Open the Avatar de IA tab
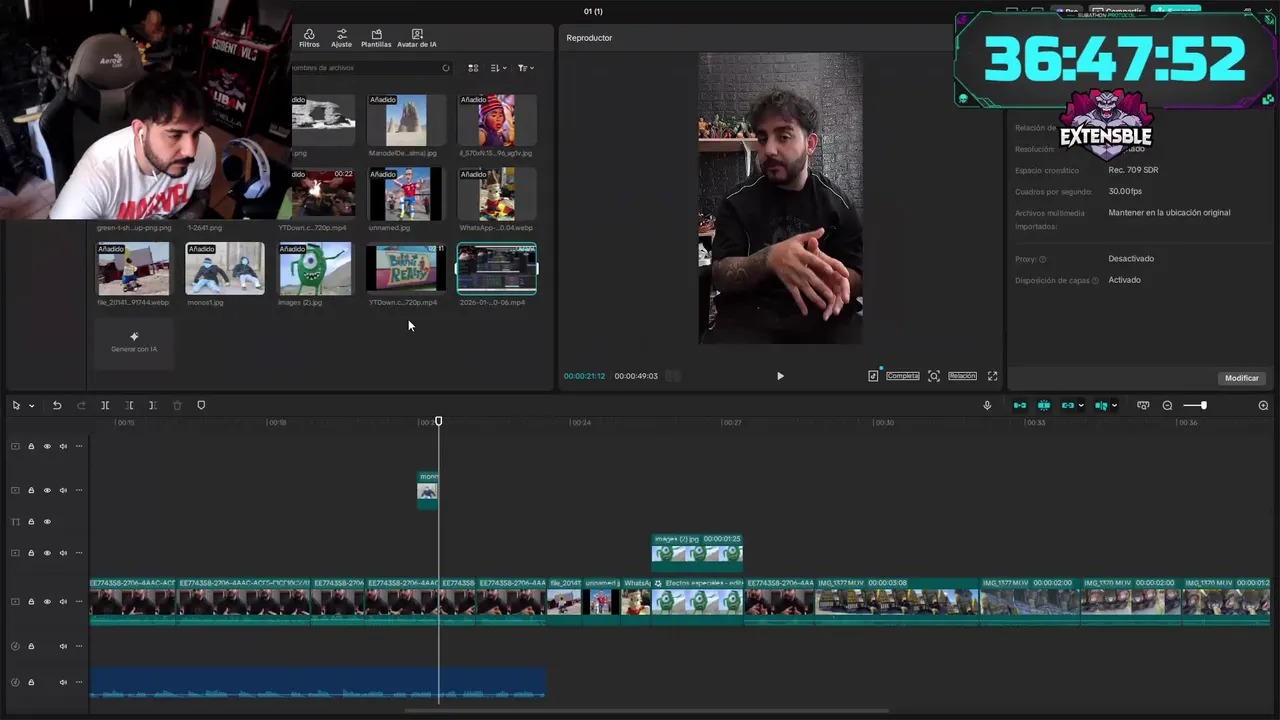Viewport: 1280px width, 720px height. coord(417,39)
